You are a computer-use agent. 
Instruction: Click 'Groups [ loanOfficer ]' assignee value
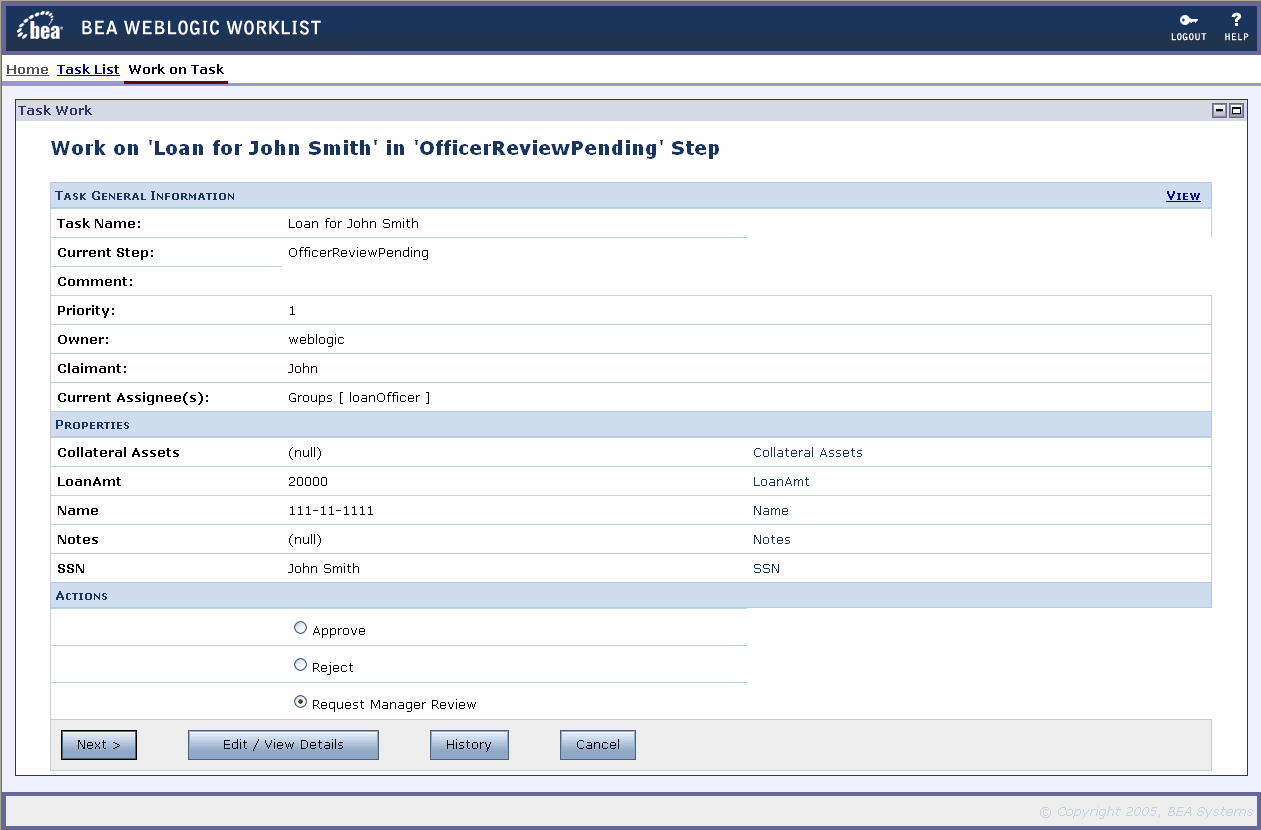coord(359,397)
